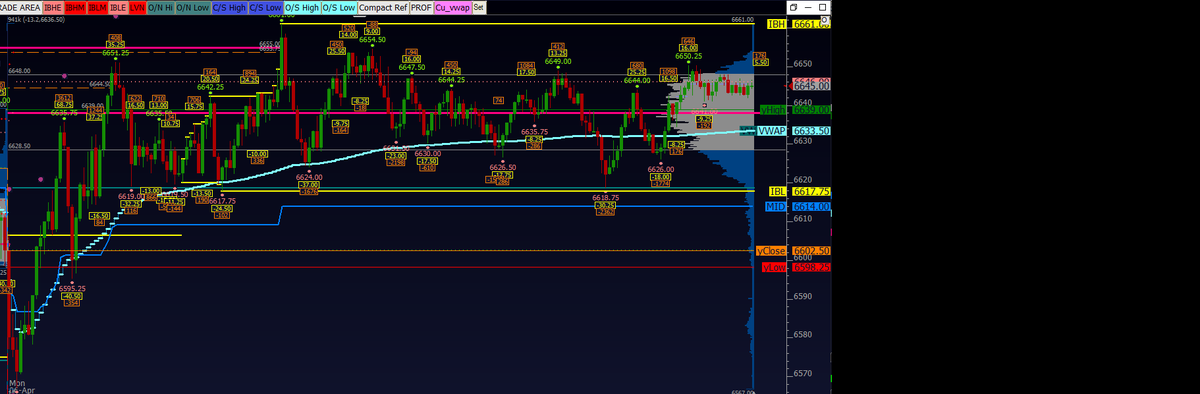Click the 6630.00 swing low label
This screenshot has height=394, width=1200.
[x=429, y=153]
